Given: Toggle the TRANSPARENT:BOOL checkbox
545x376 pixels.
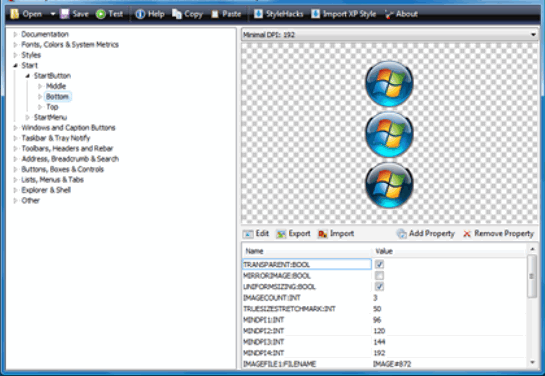Looking at the screenshot, I should [x=379, y=264].
